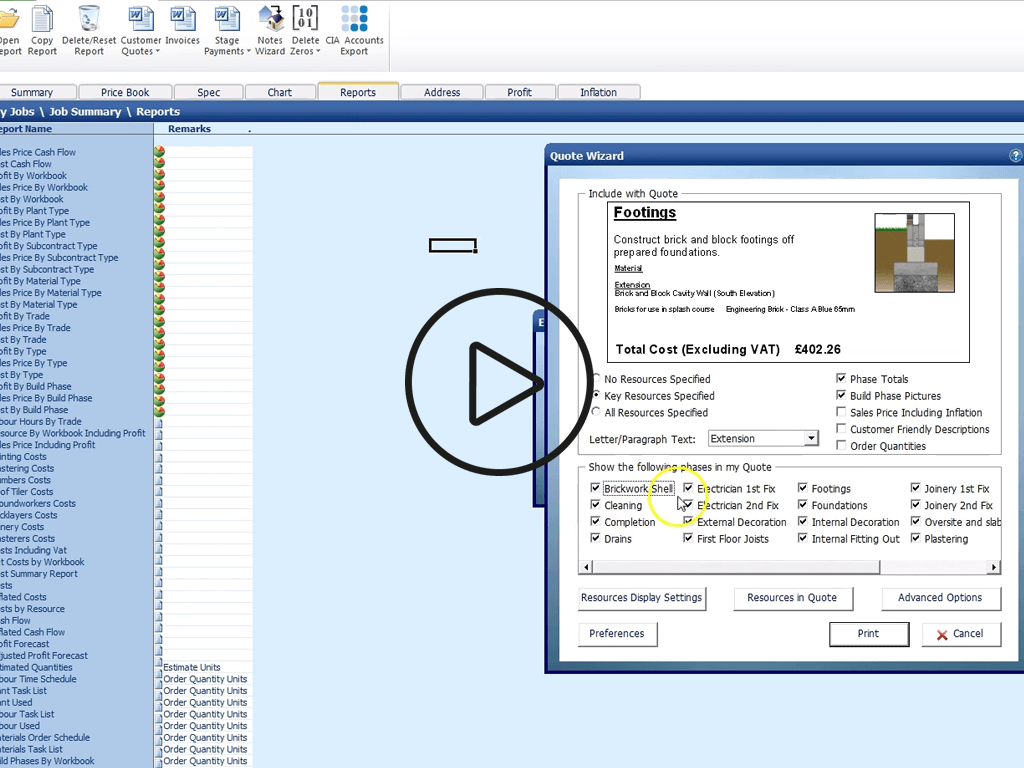Click the Job Summary breadcrumb link
The height and width of the screenshot is (768, 1024).
[x=86, y=112]
